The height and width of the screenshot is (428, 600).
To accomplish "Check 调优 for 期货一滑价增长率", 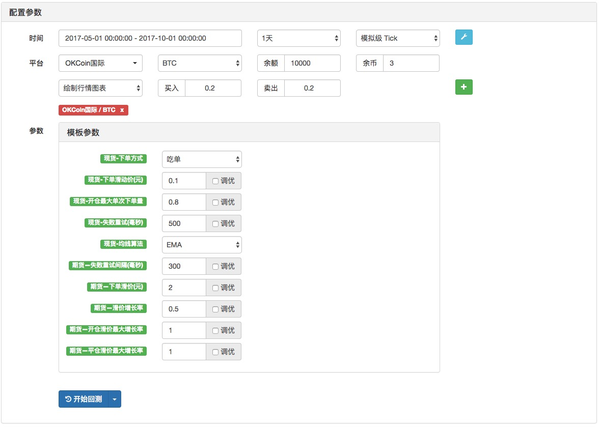I will (x=214, y=309).
